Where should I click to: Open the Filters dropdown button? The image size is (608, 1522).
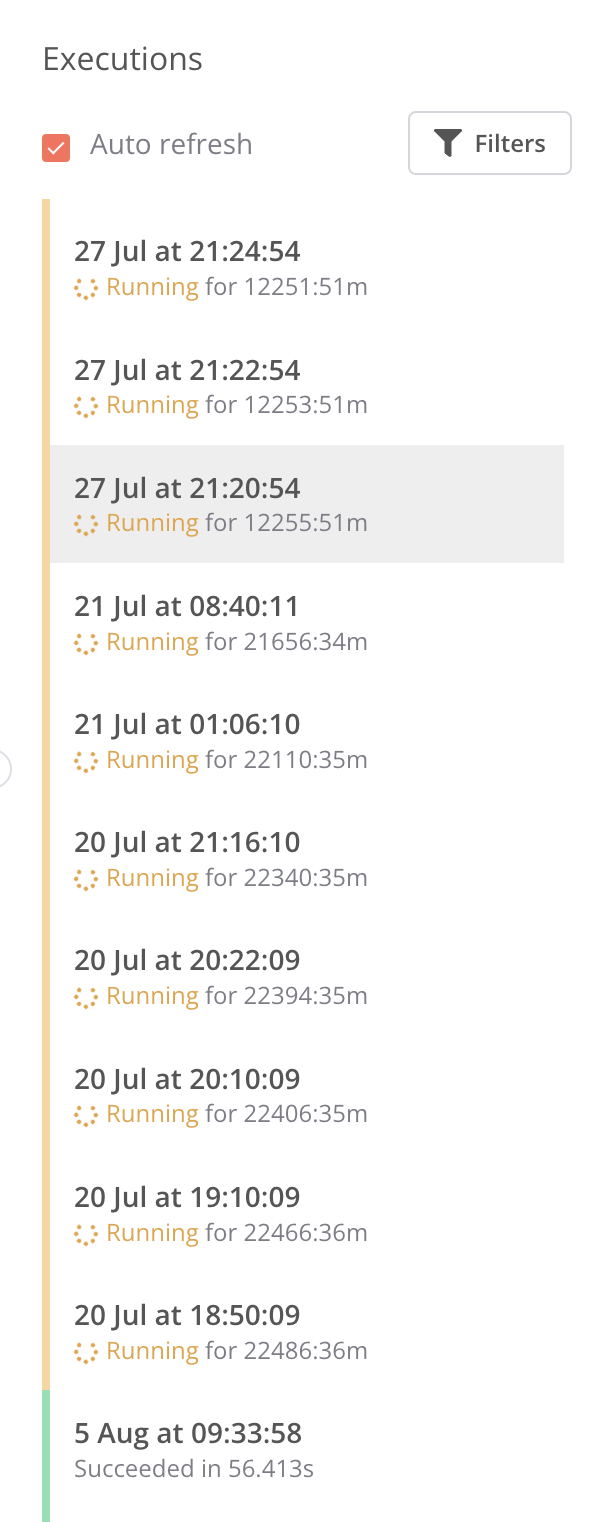point(490,144)
